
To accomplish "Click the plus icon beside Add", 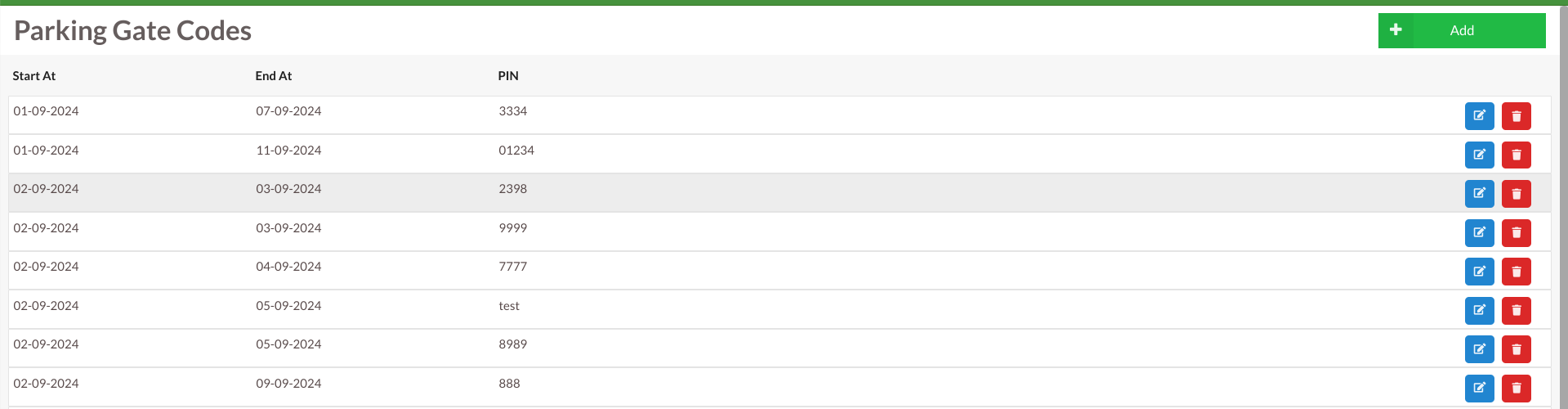I will 1396,30.
